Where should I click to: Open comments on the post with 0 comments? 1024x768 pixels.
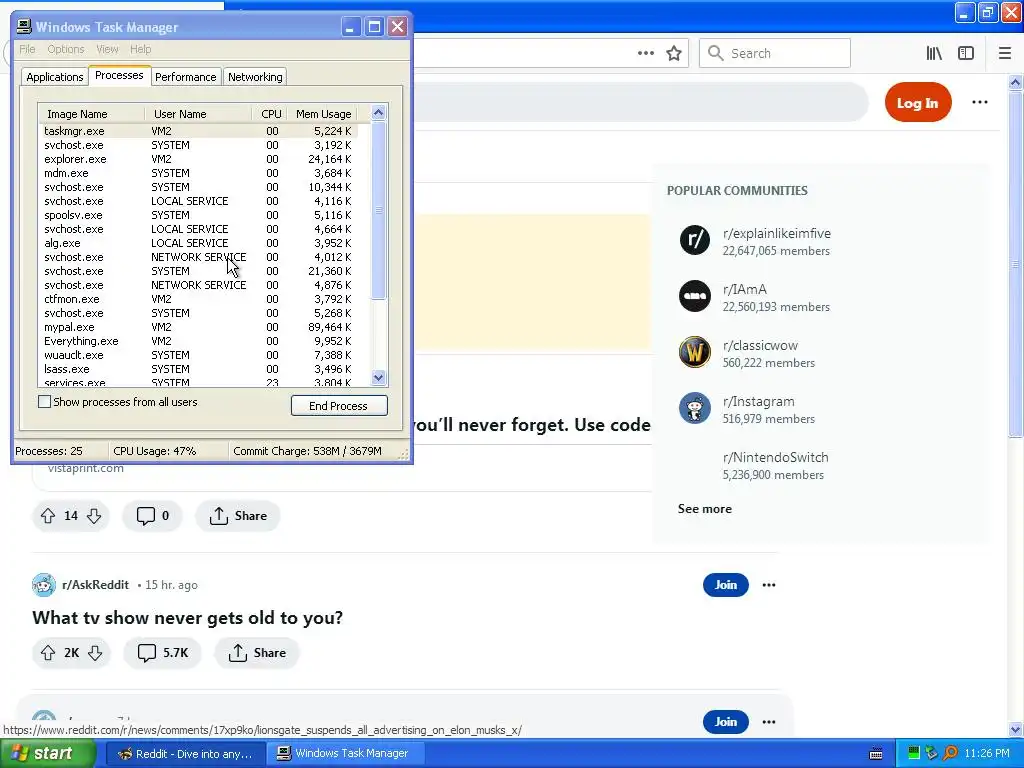(152, 516)
